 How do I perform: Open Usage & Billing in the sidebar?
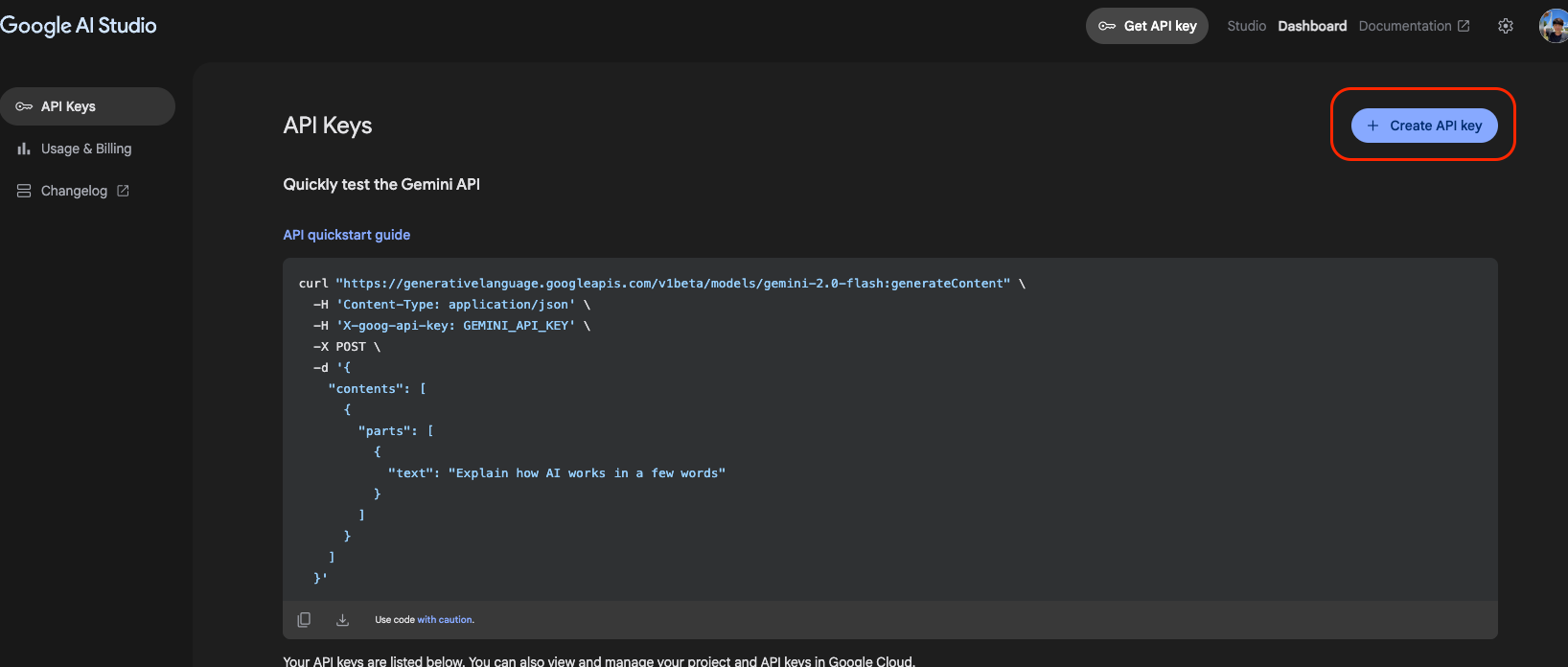87,149
